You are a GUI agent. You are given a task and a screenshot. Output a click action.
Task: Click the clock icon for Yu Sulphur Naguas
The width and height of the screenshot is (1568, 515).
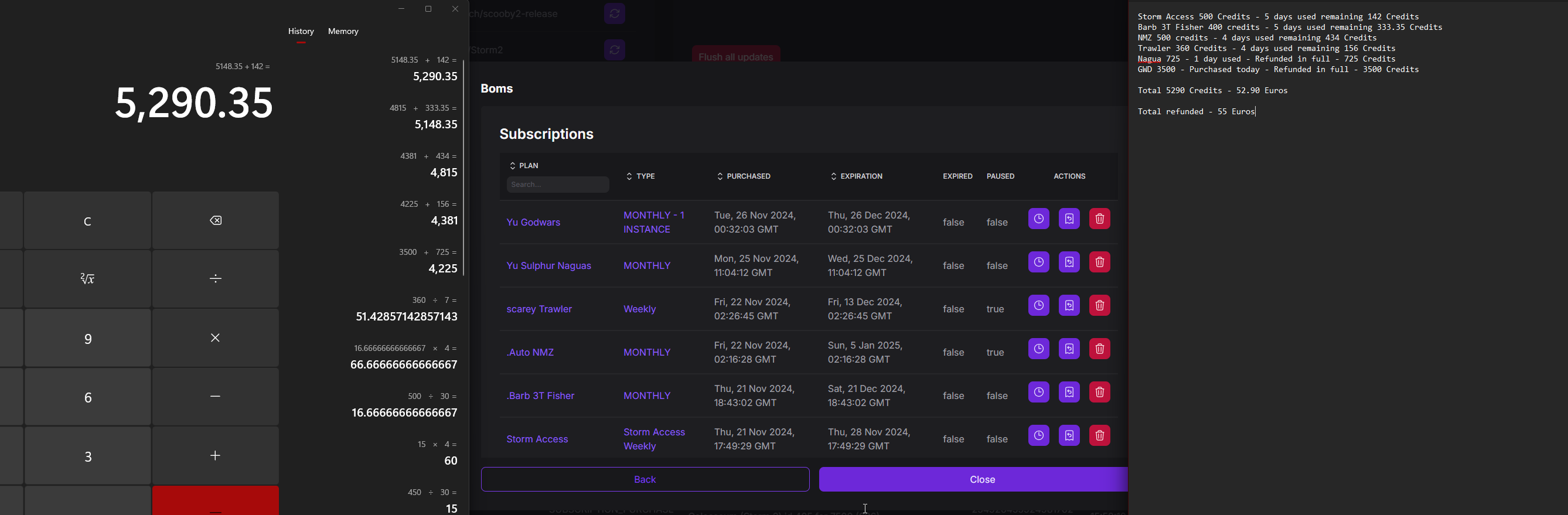click(1038, 262)
